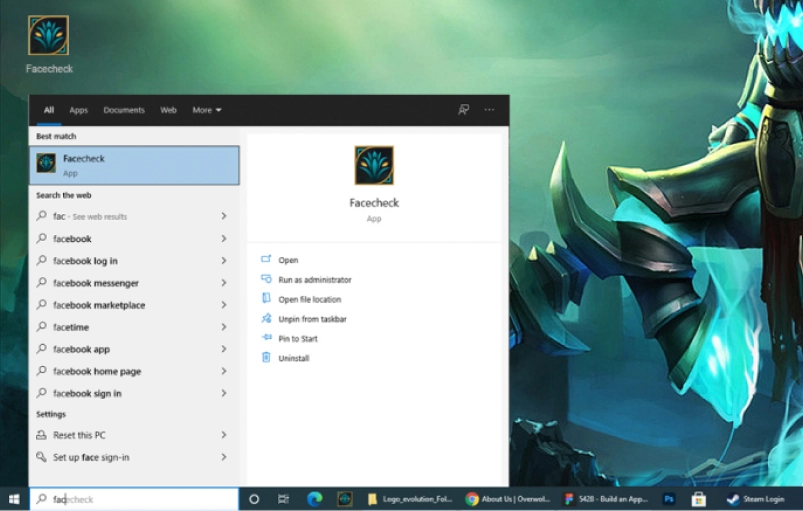Open Logo_evolution folder taskbar item
Screen dimensions: 803x511
[411, 499]
